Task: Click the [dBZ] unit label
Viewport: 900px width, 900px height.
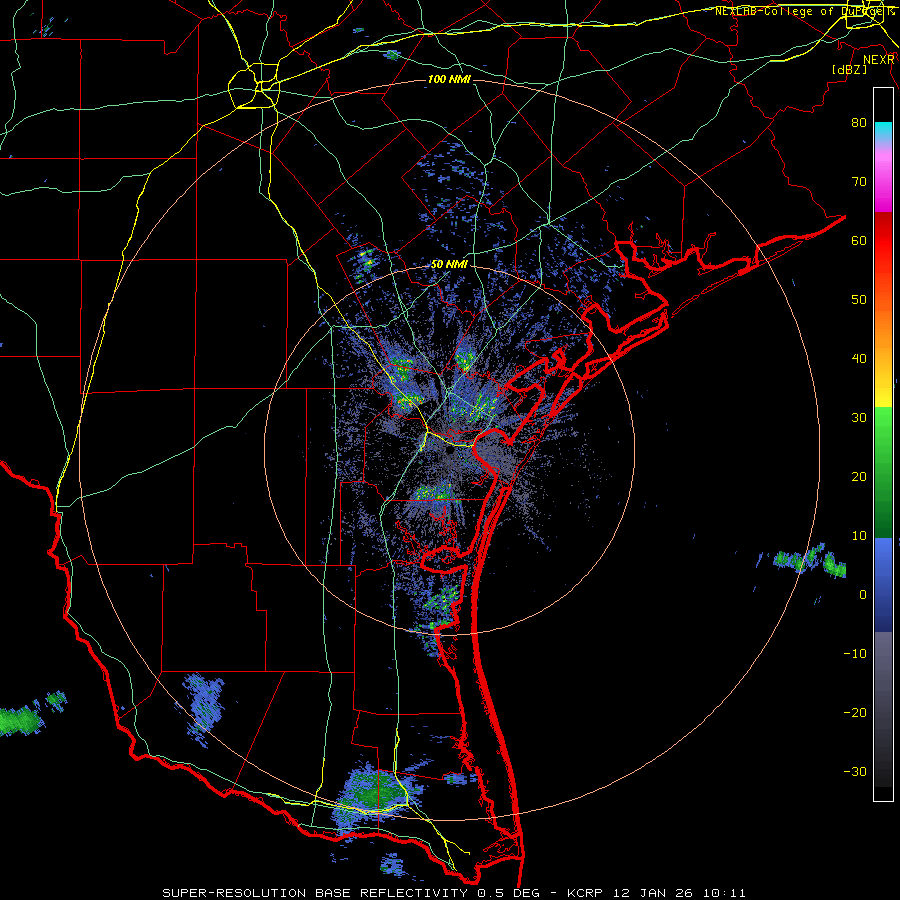Action: pyautogui.click(x=849, y=69)
